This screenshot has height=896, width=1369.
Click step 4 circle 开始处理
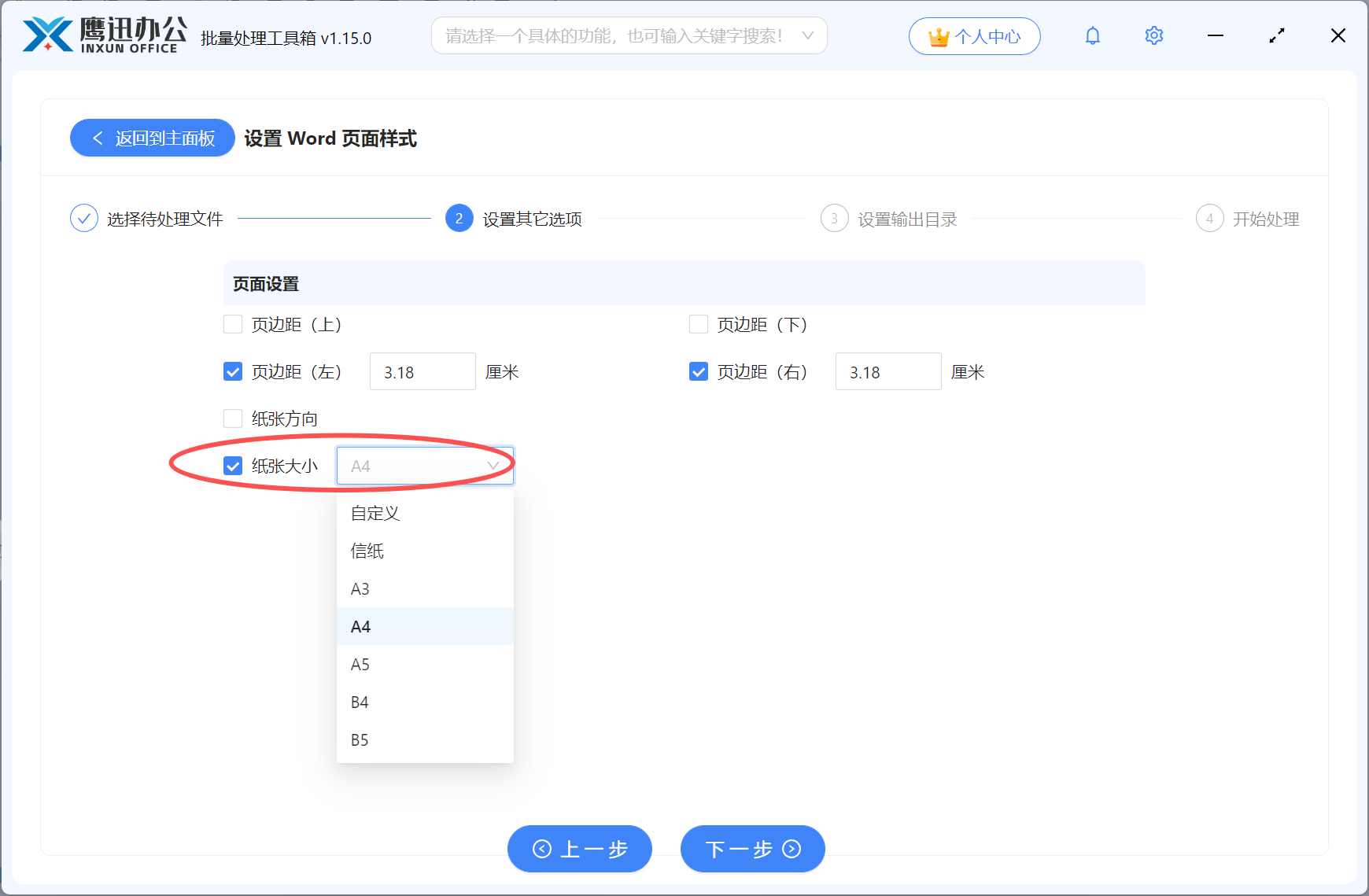pyautogui.click(x=1209, y=219)
